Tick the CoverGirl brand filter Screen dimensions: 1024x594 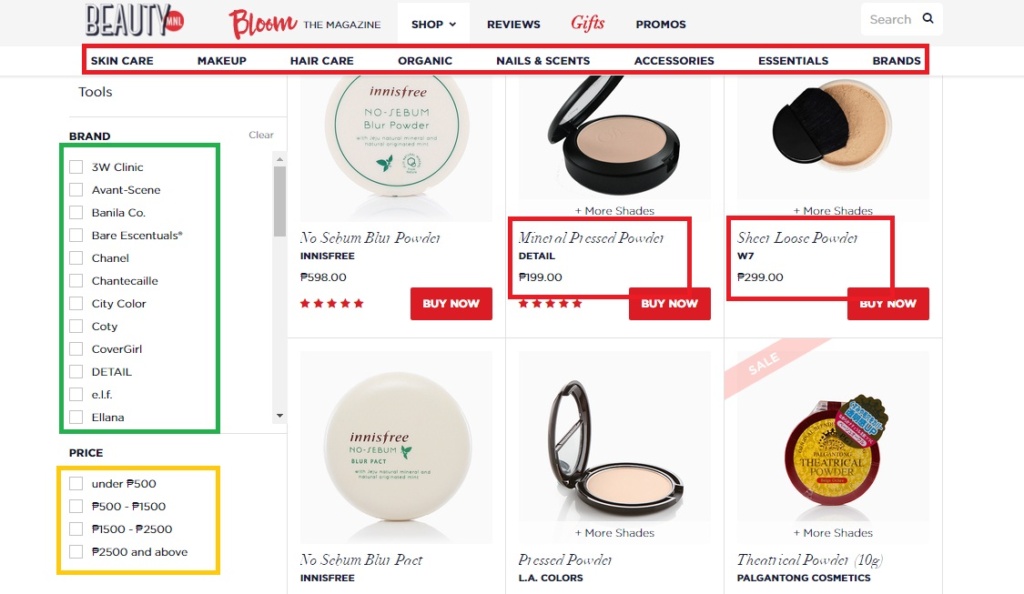pyautogui.click(x=76, y=349)
